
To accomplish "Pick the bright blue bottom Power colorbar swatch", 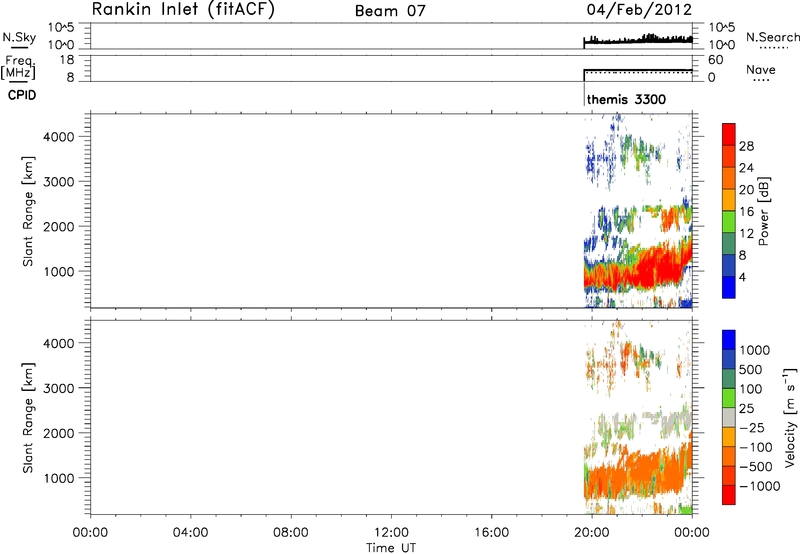I will pyautogui.click(x=729, y=288).
